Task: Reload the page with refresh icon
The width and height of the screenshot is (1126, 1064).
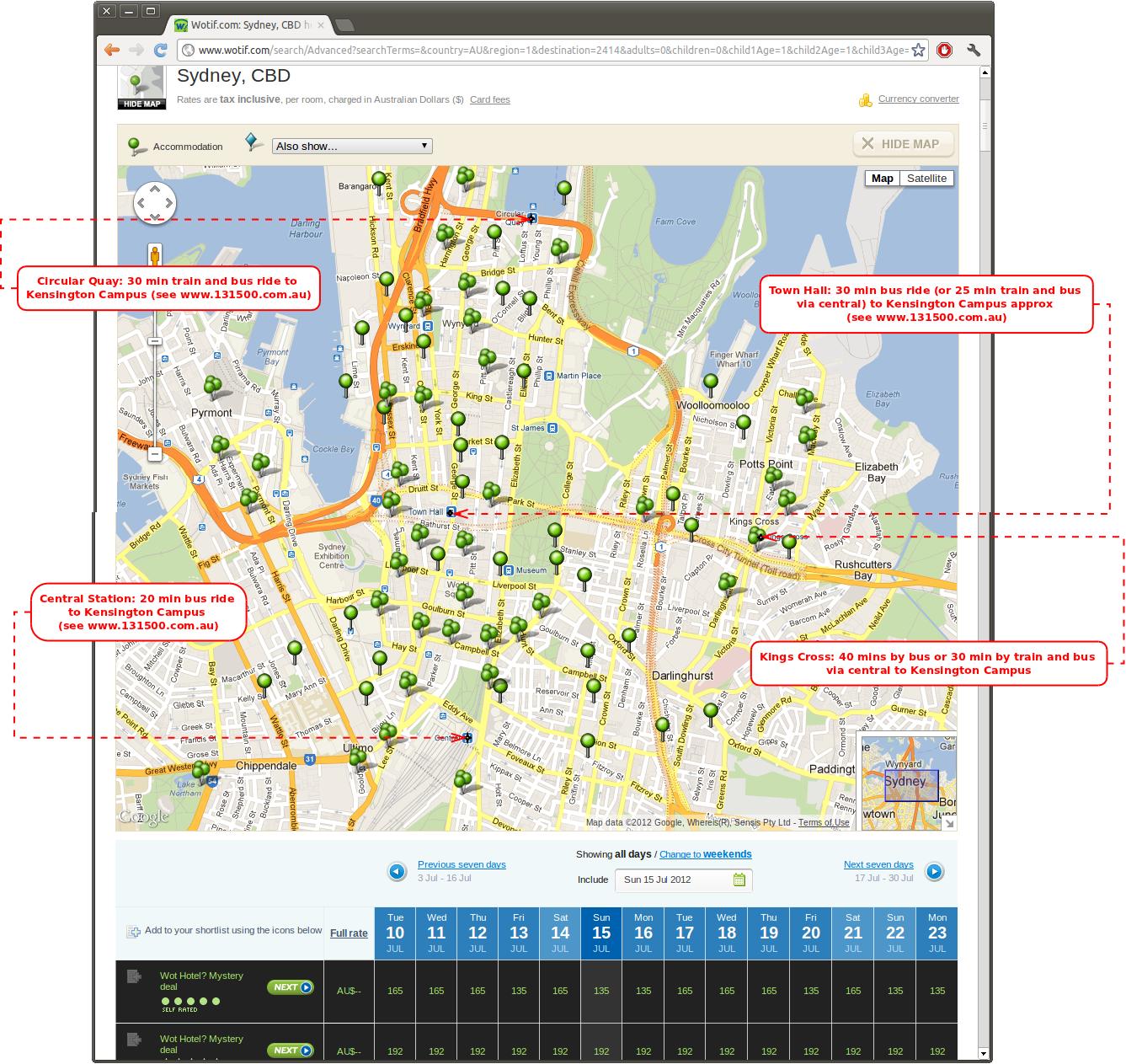Action: click(x=161, y=51)
